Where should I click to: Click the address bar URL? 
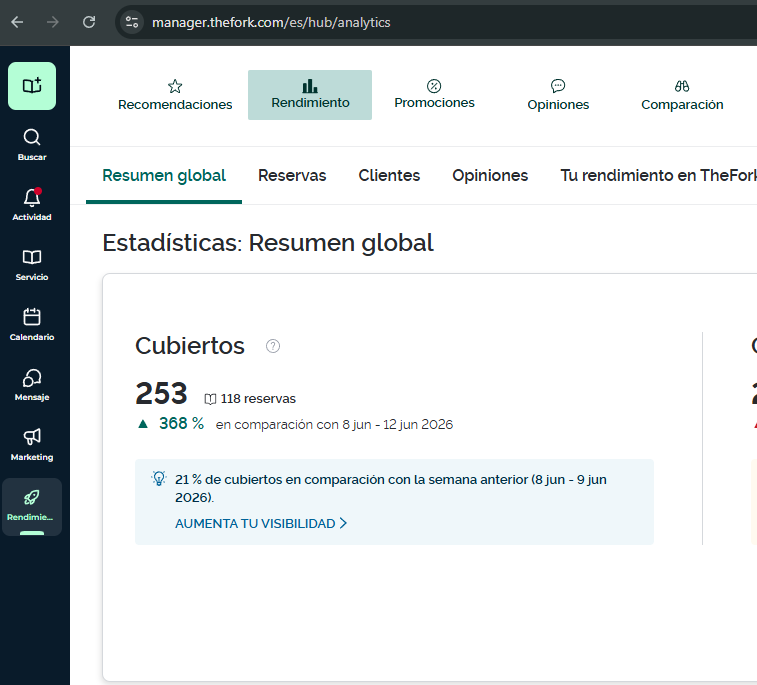271,22
